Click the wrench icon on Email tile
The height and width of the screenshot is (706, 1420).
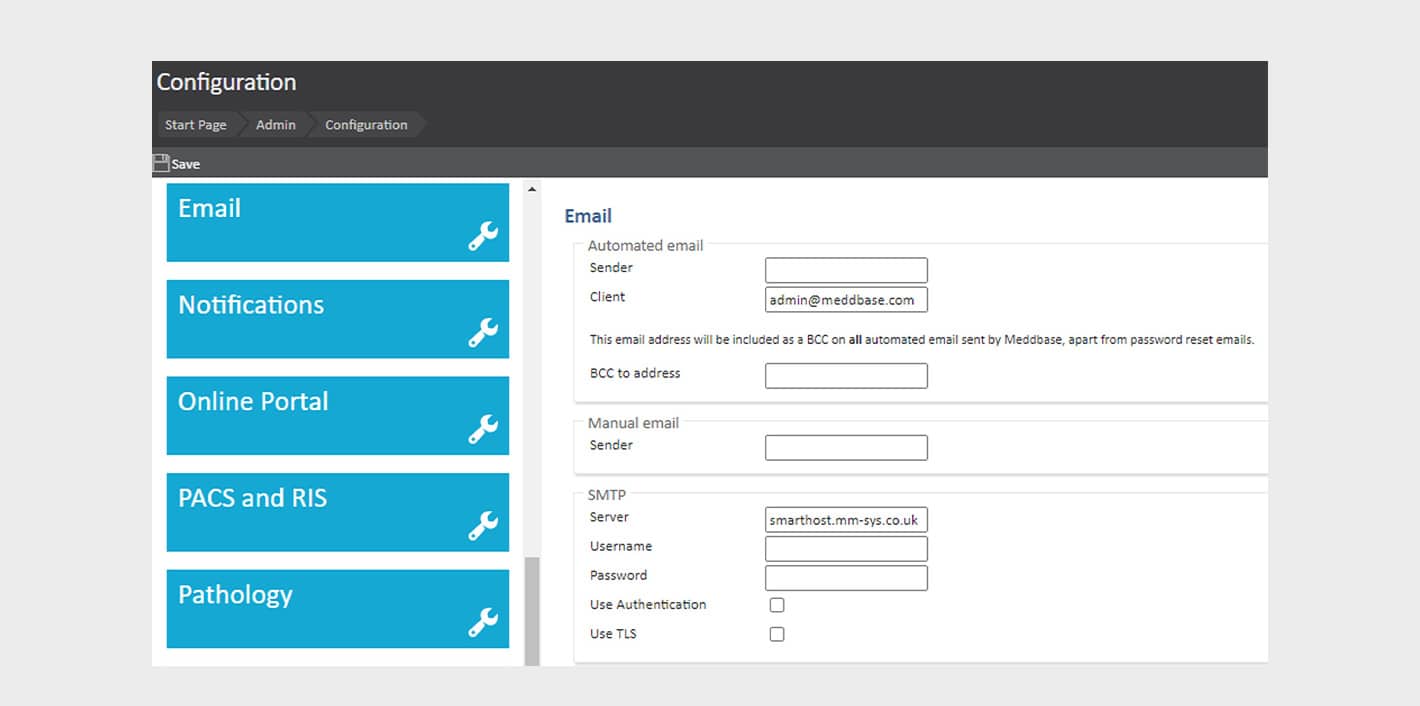(x=483, y=236)
